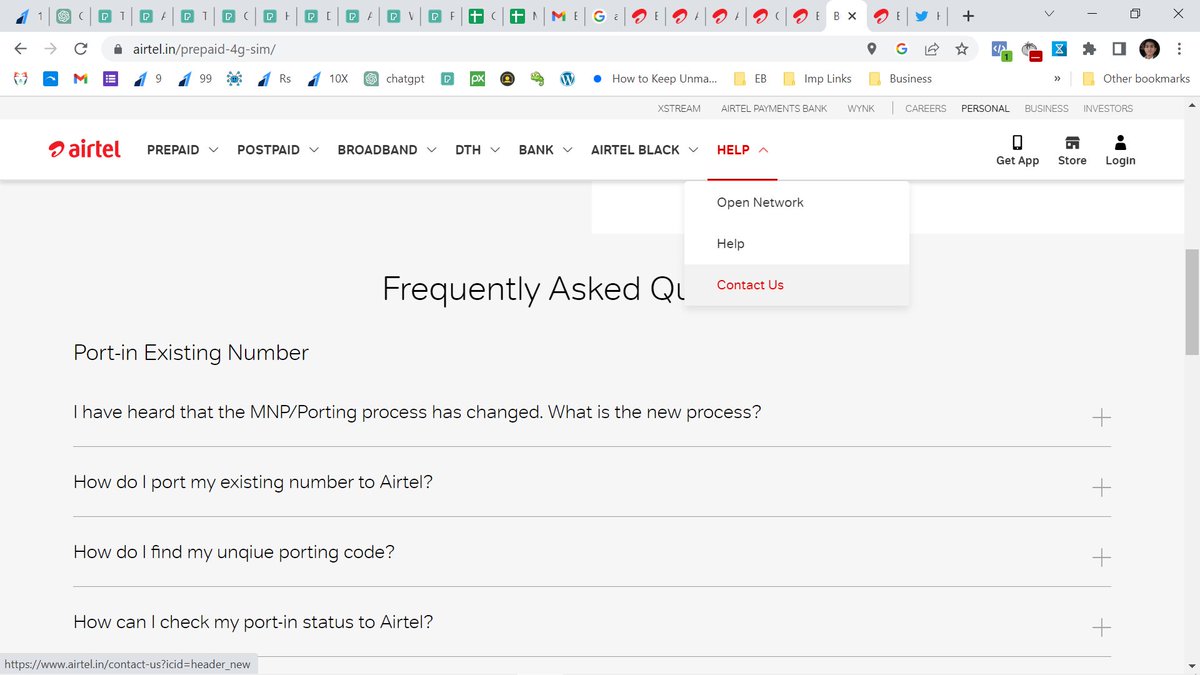Click the airtel logo
The image size is (1200, 675).
coord(85,149)
